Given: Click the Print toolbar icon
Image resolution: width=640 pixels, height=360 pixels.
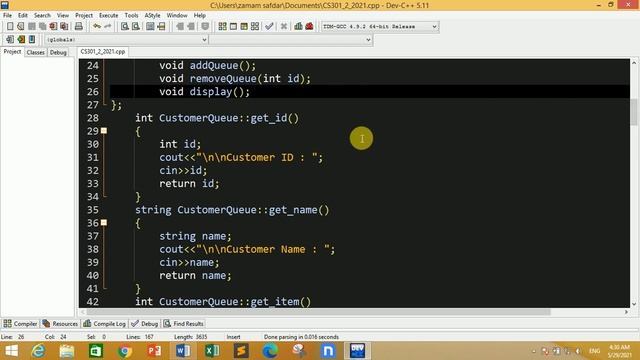Looking at the screenshot, I should 79,27.
